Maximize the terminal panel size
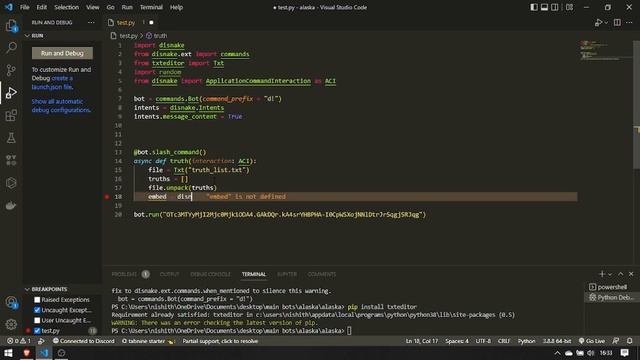Image resolution: width=640 pixels, height=360 pixels. 621,274
